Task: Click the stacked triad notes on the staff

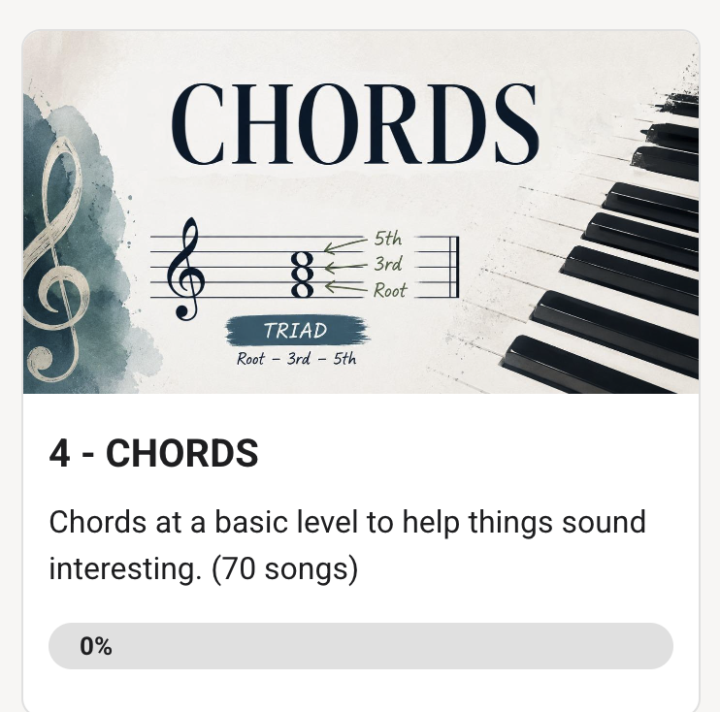Action: click(x=303, y=274)
